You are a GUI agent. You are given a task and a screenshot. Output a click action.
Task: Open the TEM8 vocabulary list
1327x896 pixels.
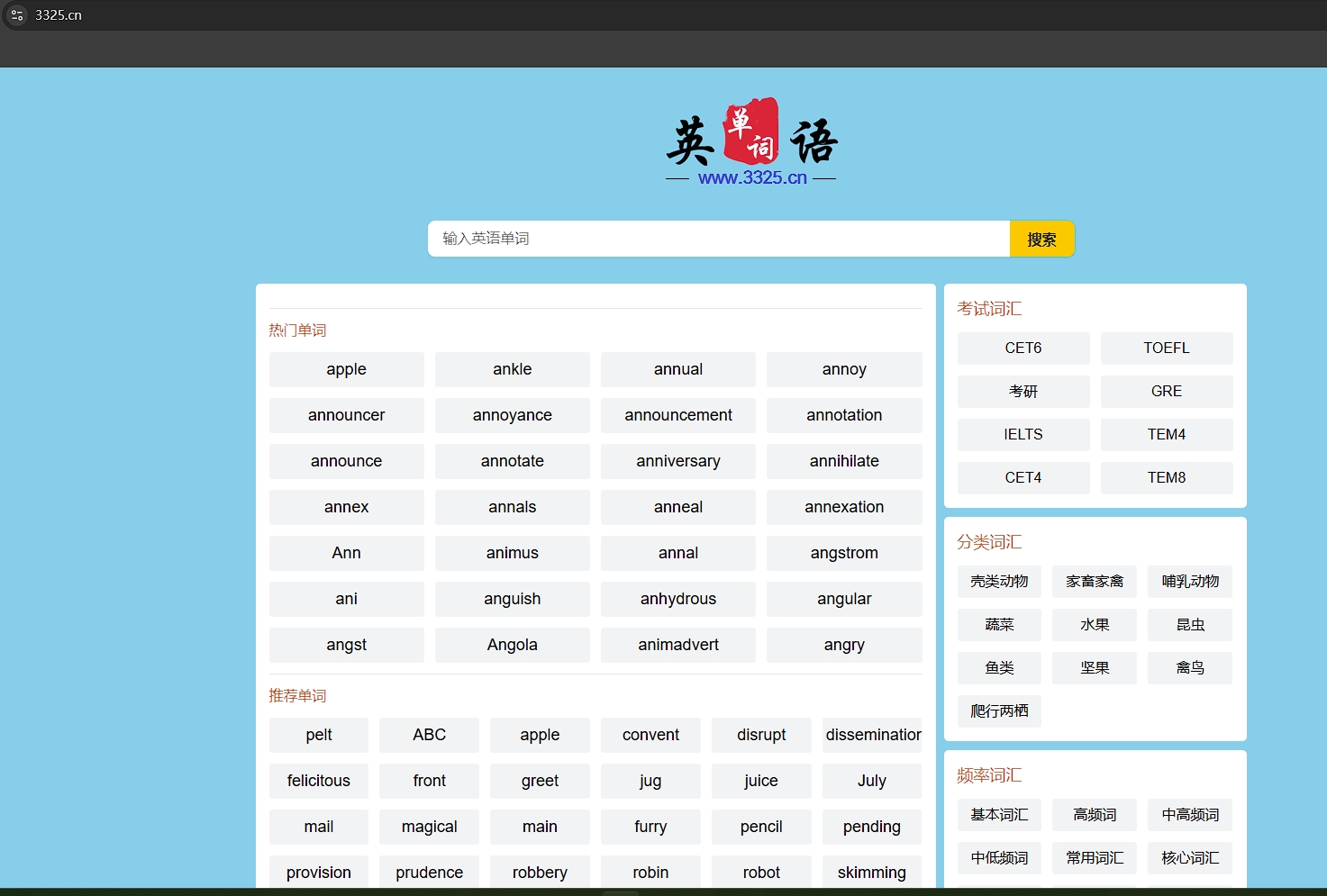point(1167,477)
